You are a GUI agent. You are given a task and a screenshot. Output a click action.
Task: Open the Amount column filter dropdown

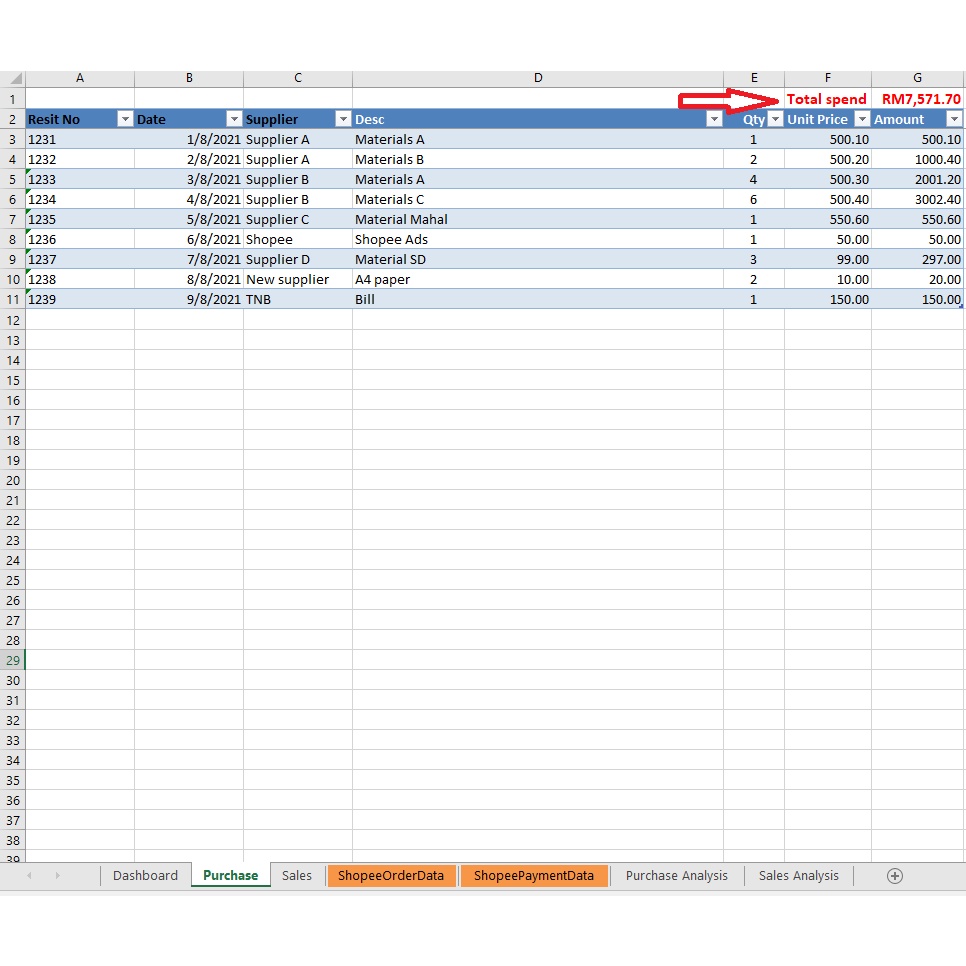pos(953,119)
